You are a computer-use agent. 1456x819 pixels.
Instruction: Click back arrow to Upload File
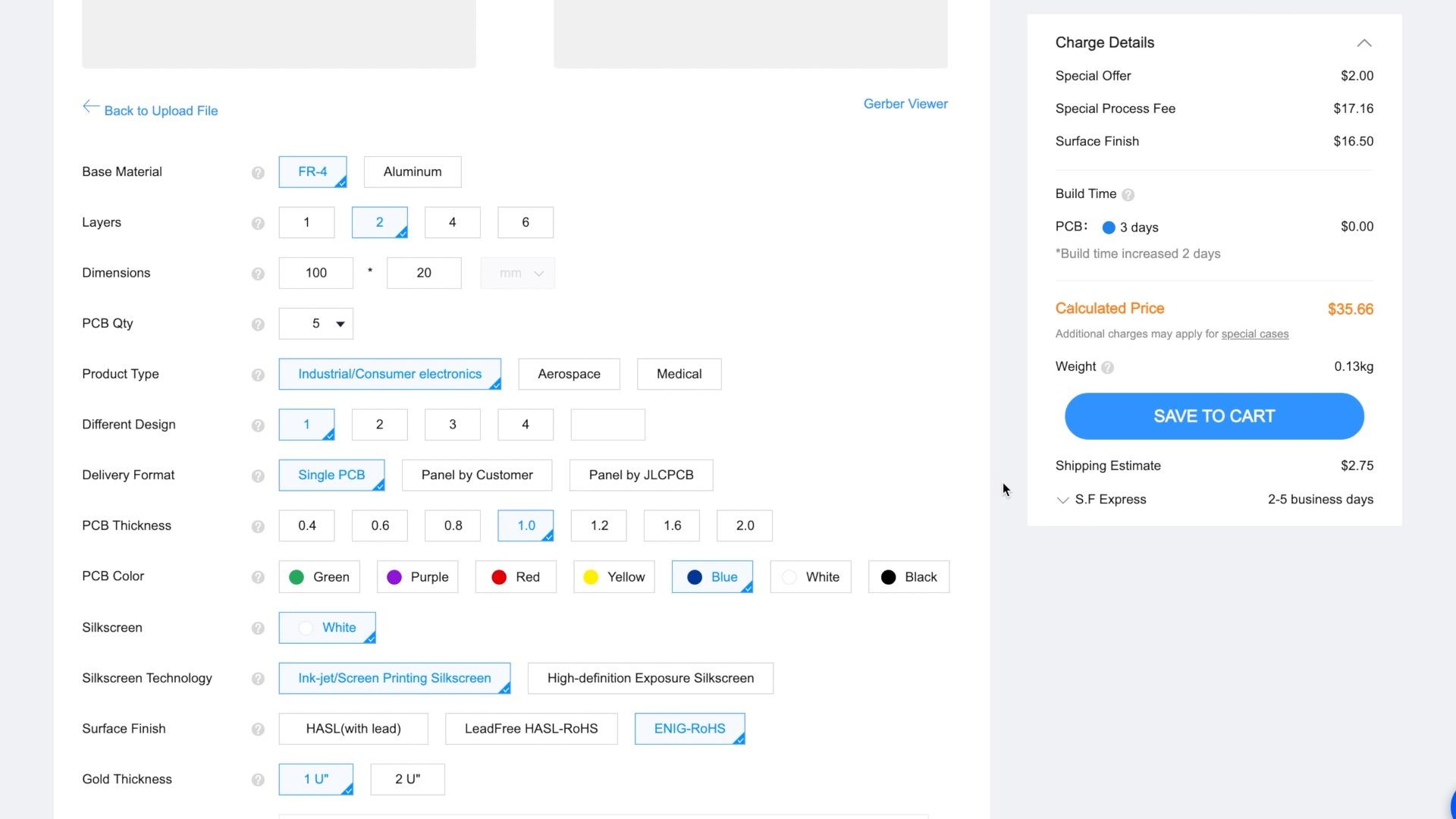pos(91,107)
